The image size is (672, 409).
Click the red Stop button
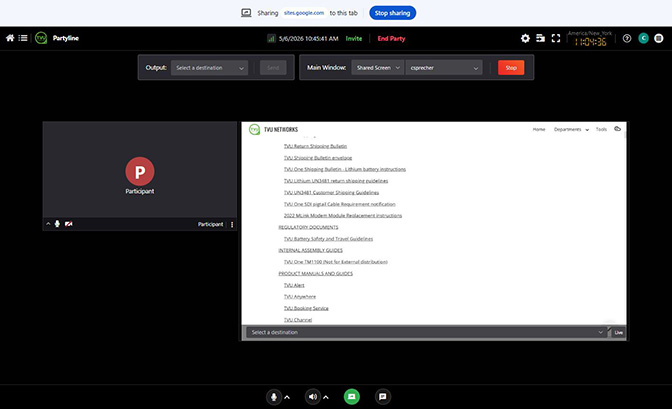point(511,68)
